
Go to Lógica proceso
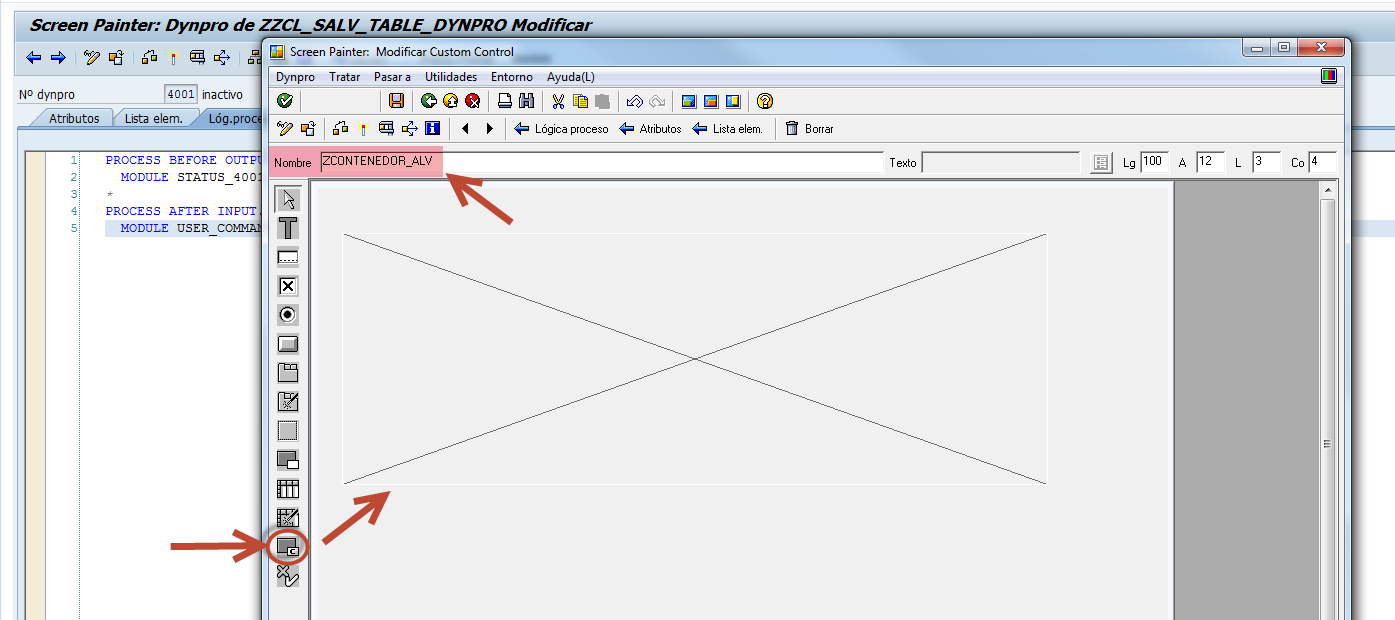(561, 129)
